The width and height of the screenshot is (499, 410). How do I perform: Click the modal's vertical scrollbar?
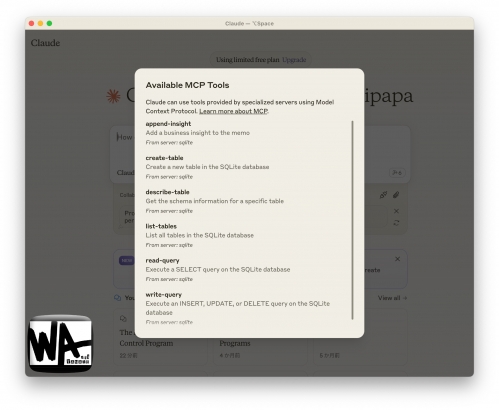coord(352,220)
